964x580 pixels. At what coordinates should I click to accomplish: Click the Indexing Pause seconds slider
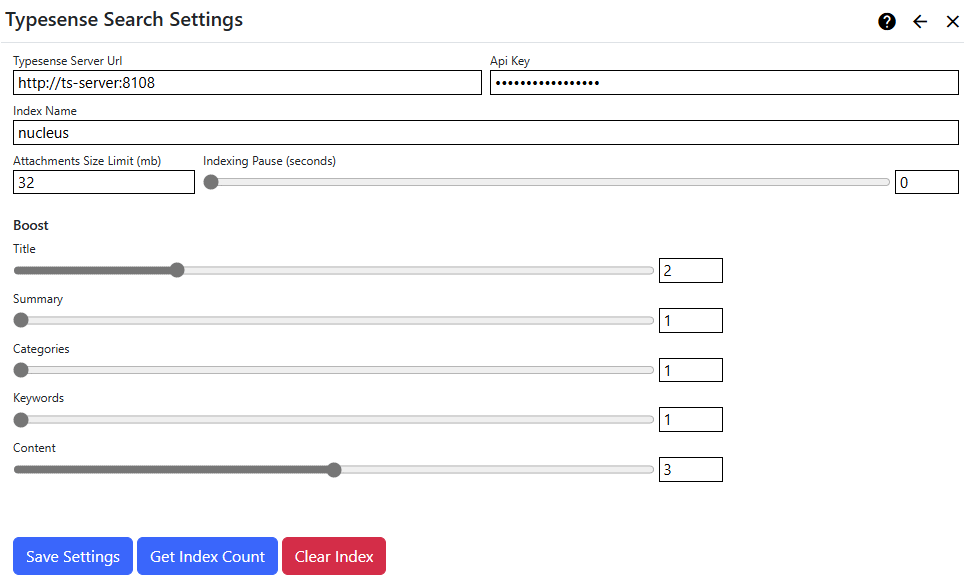coord(210,182)
